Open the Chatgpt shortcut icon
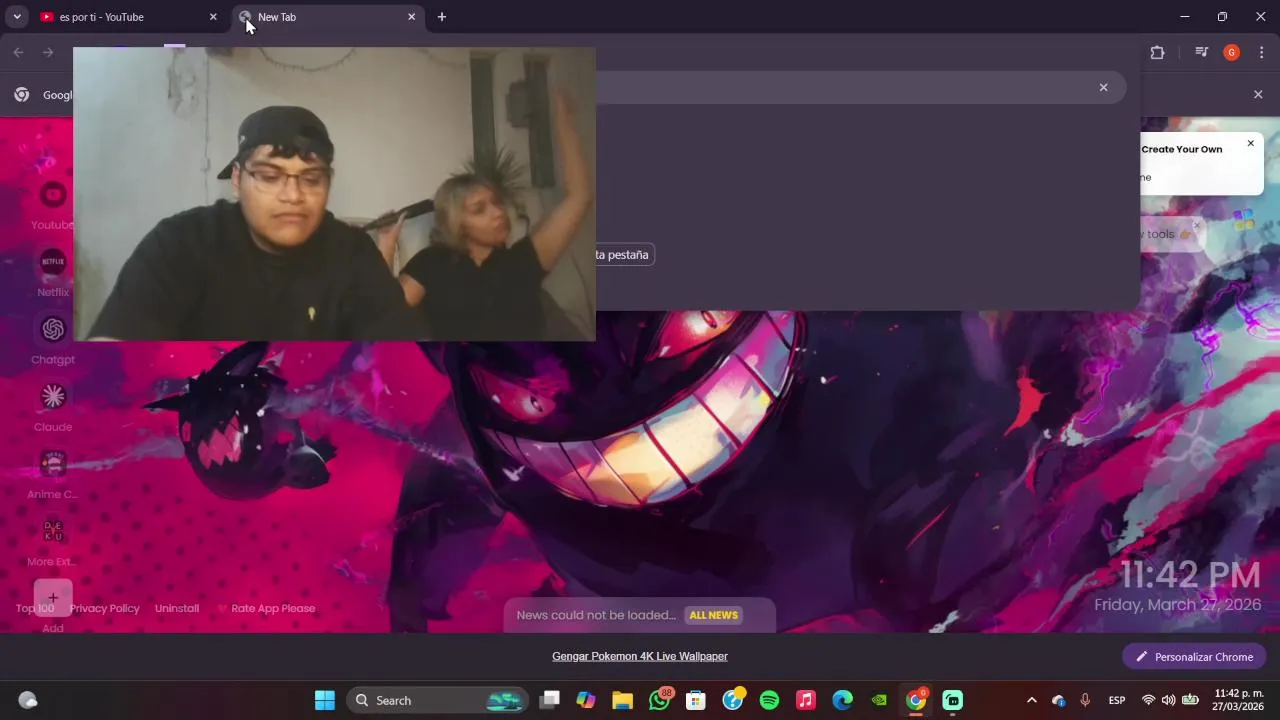 coord(53,329)
